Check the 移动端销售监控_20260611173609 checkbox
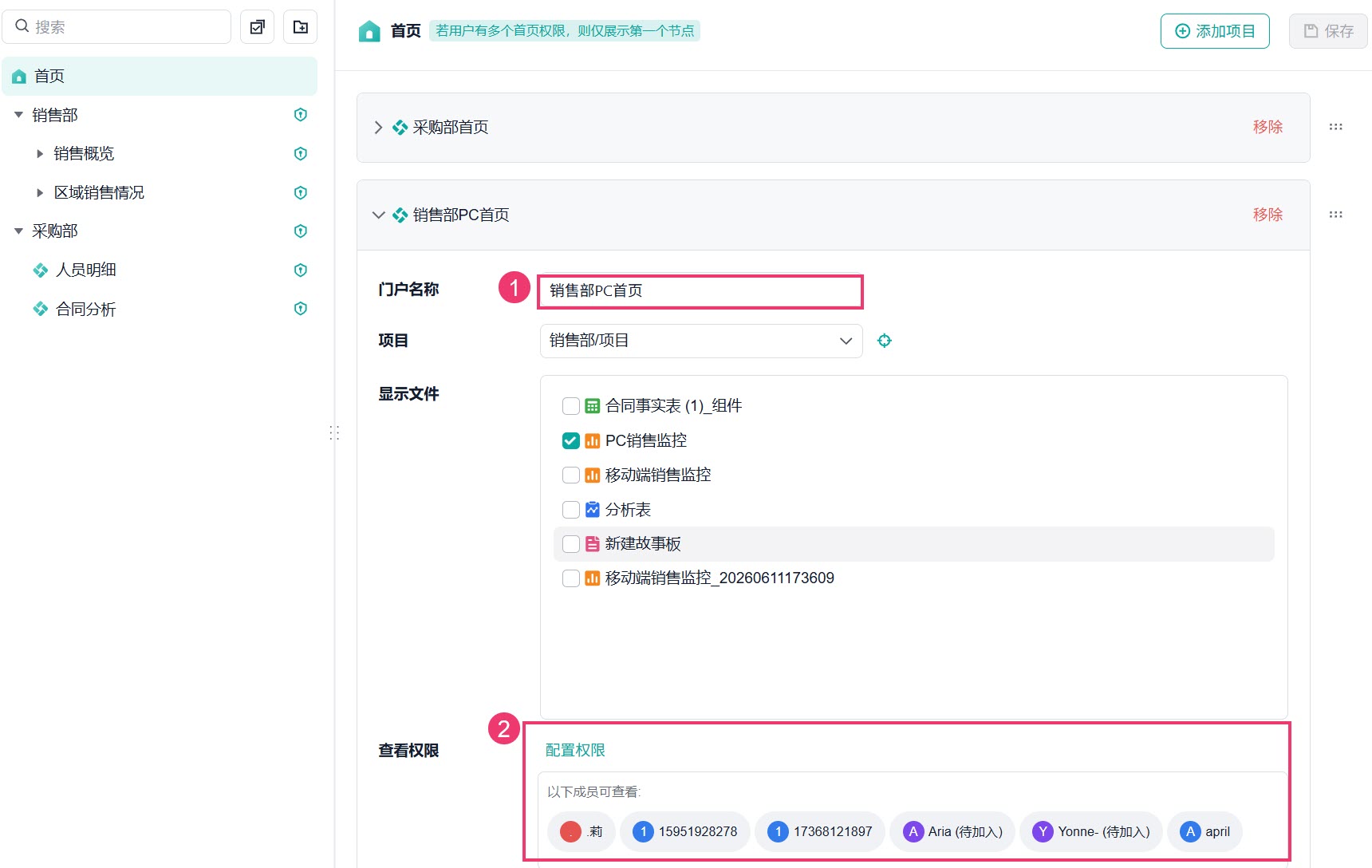The width and height of the screenshot is (1372, 868). pyautogui.click(x=571, y=578)
